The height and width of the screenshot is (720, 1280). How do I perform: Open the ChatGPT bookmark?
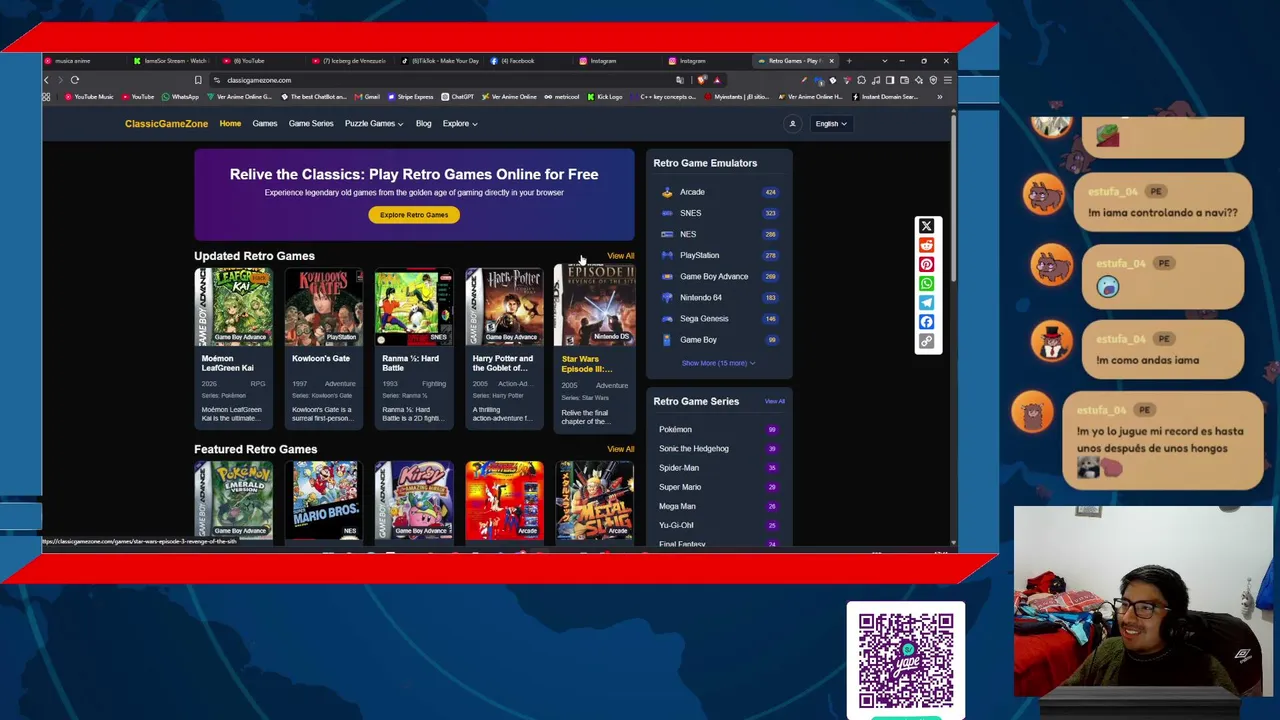(457, 97)
